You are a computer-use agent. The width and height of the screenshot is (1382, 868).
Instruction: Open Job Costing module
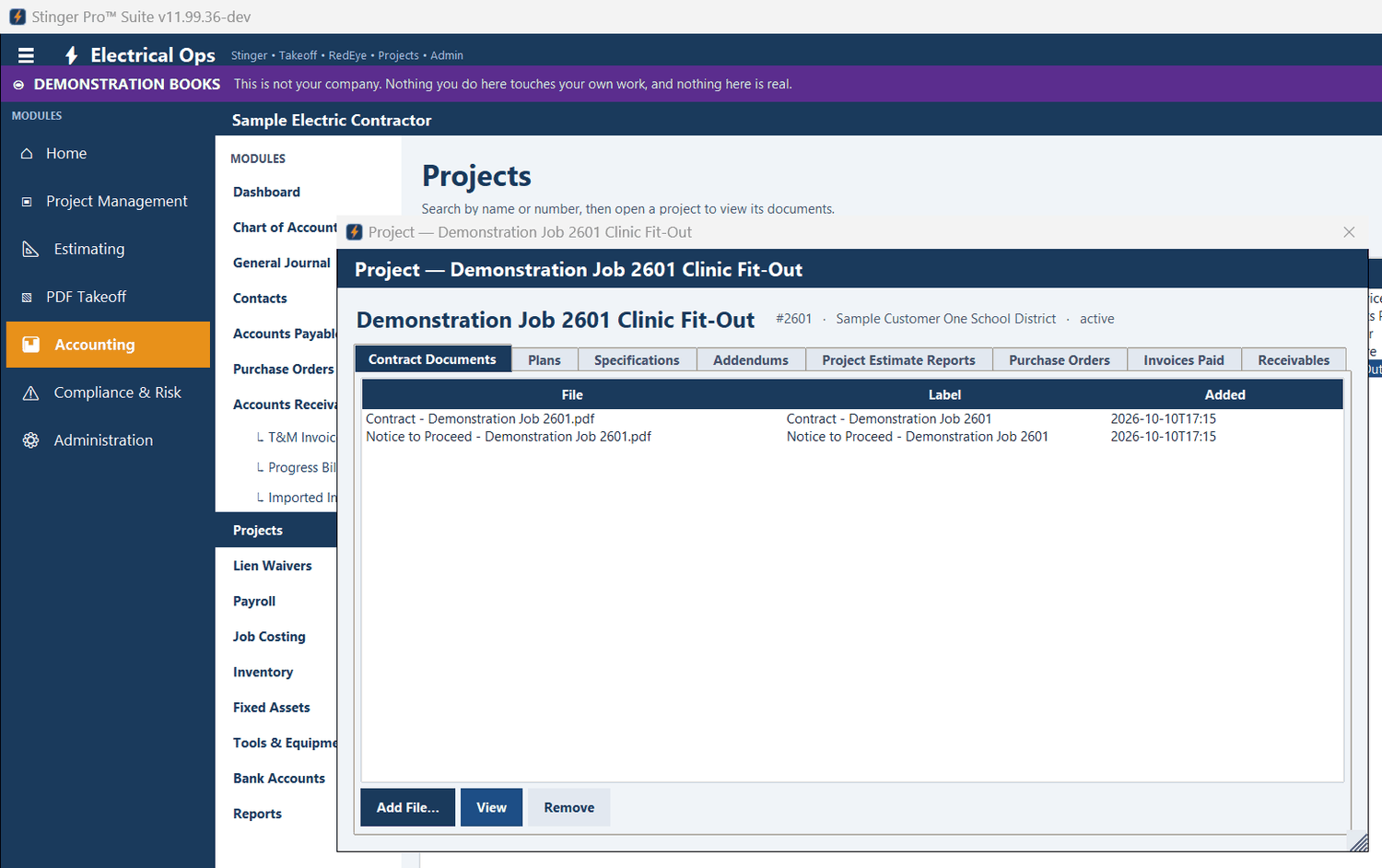tap(269, 637)
